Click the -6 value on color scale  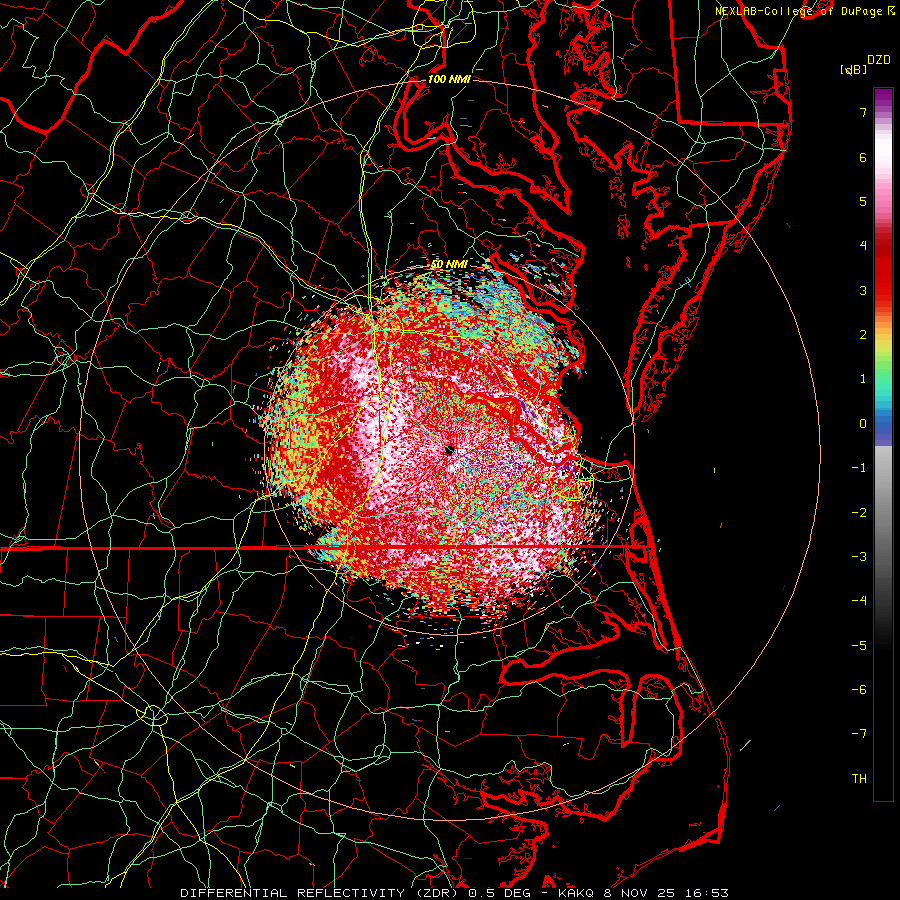859,690
